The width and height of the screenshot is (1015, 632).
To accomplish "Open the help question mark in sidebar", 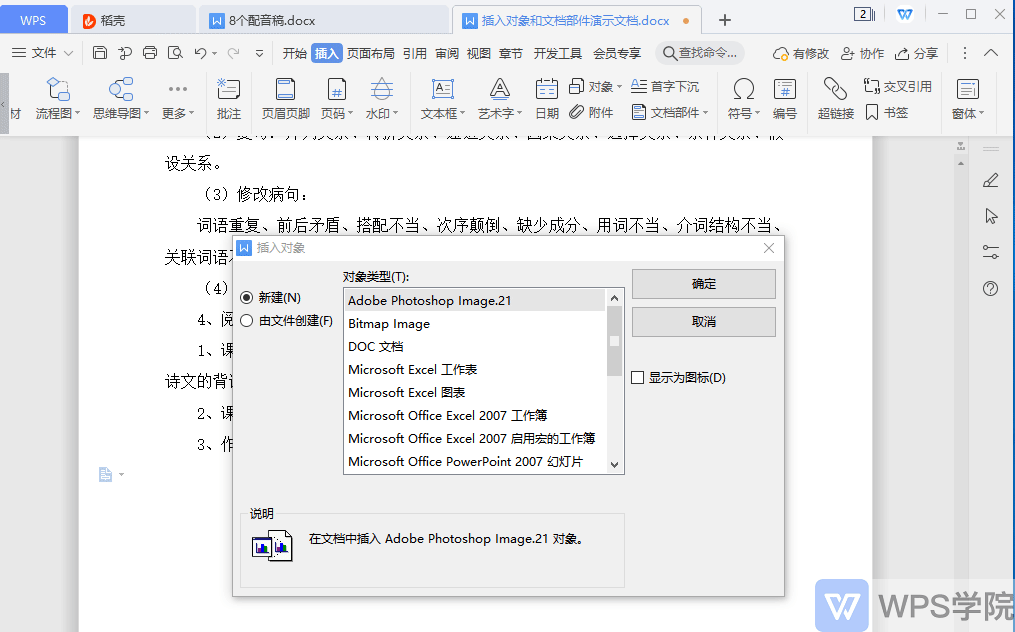I will point(990,288).
